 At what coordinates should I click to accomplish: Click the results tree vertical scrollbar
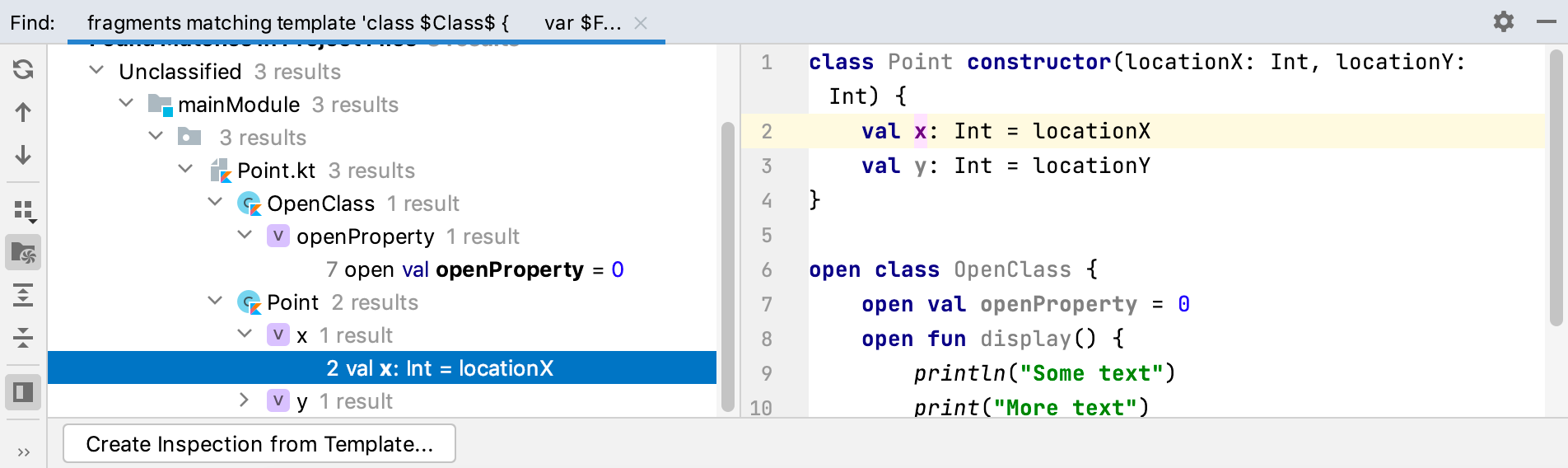tap(727, 264)
